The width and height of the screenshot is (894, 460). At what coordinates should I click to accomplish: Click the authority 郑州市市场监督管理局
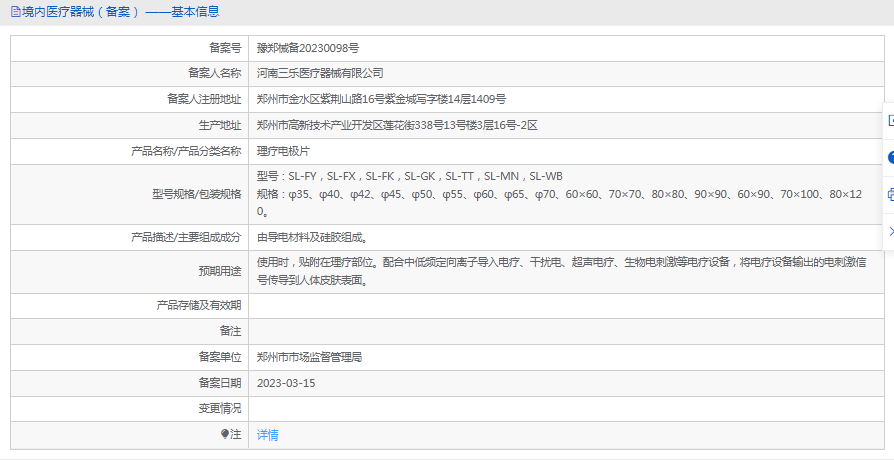[309, 358]
